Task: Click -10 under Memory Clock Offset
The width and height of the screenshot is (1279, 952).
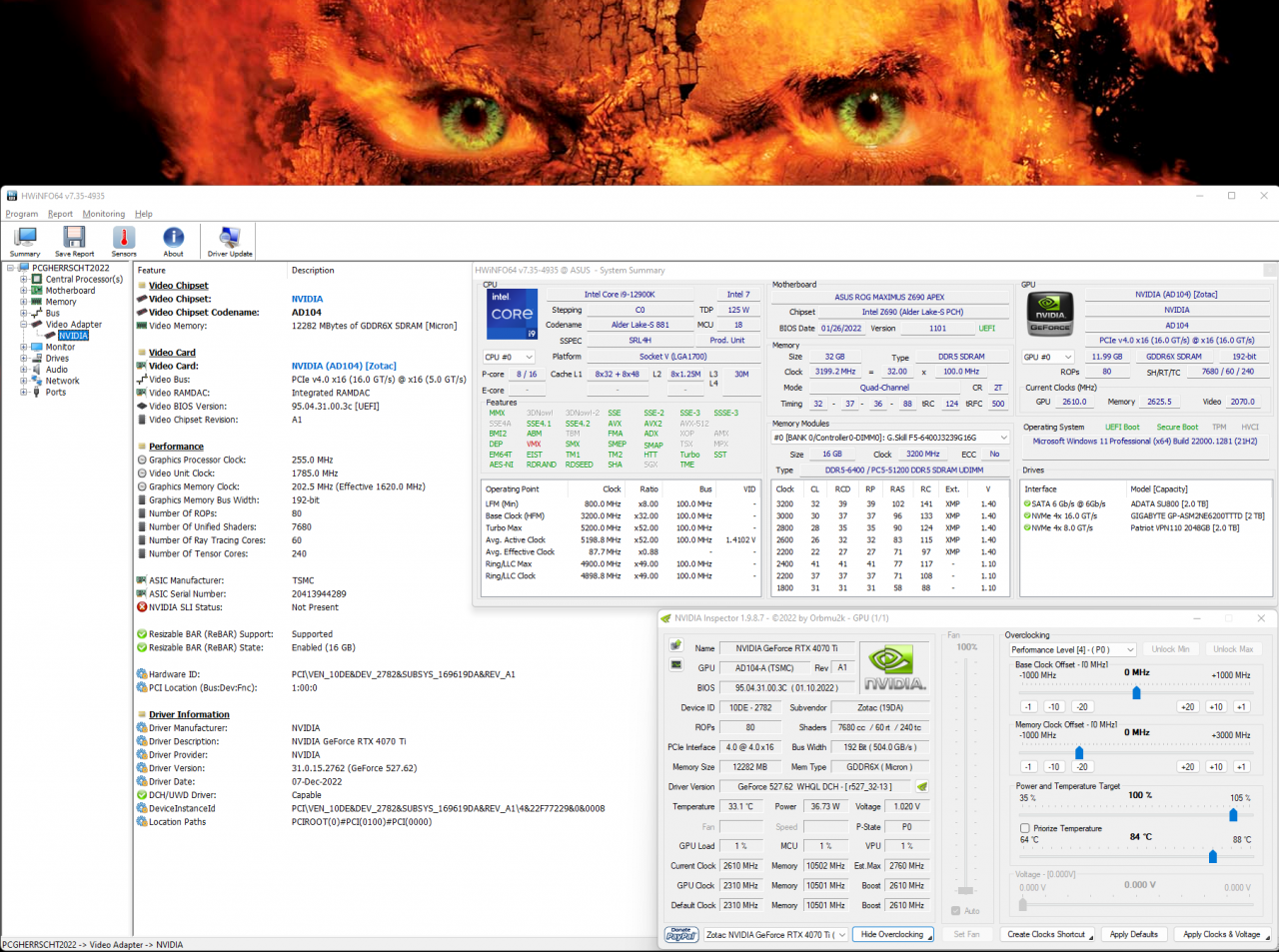Action: [1054, 767]
